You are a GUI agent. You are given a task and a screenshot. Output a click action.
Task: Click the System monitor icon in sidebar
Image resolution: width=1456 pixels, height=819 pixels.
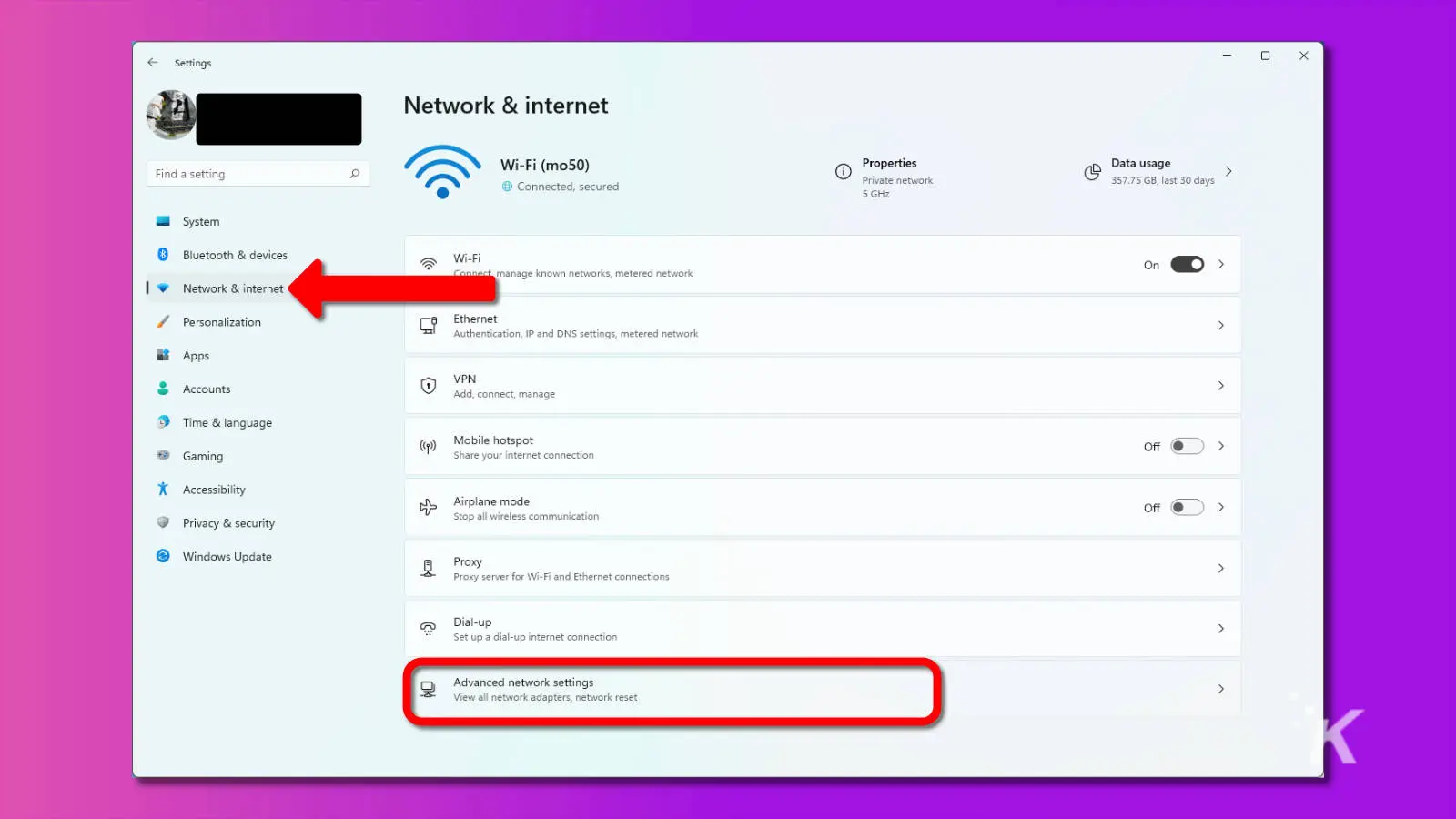(x=163, y=221)
